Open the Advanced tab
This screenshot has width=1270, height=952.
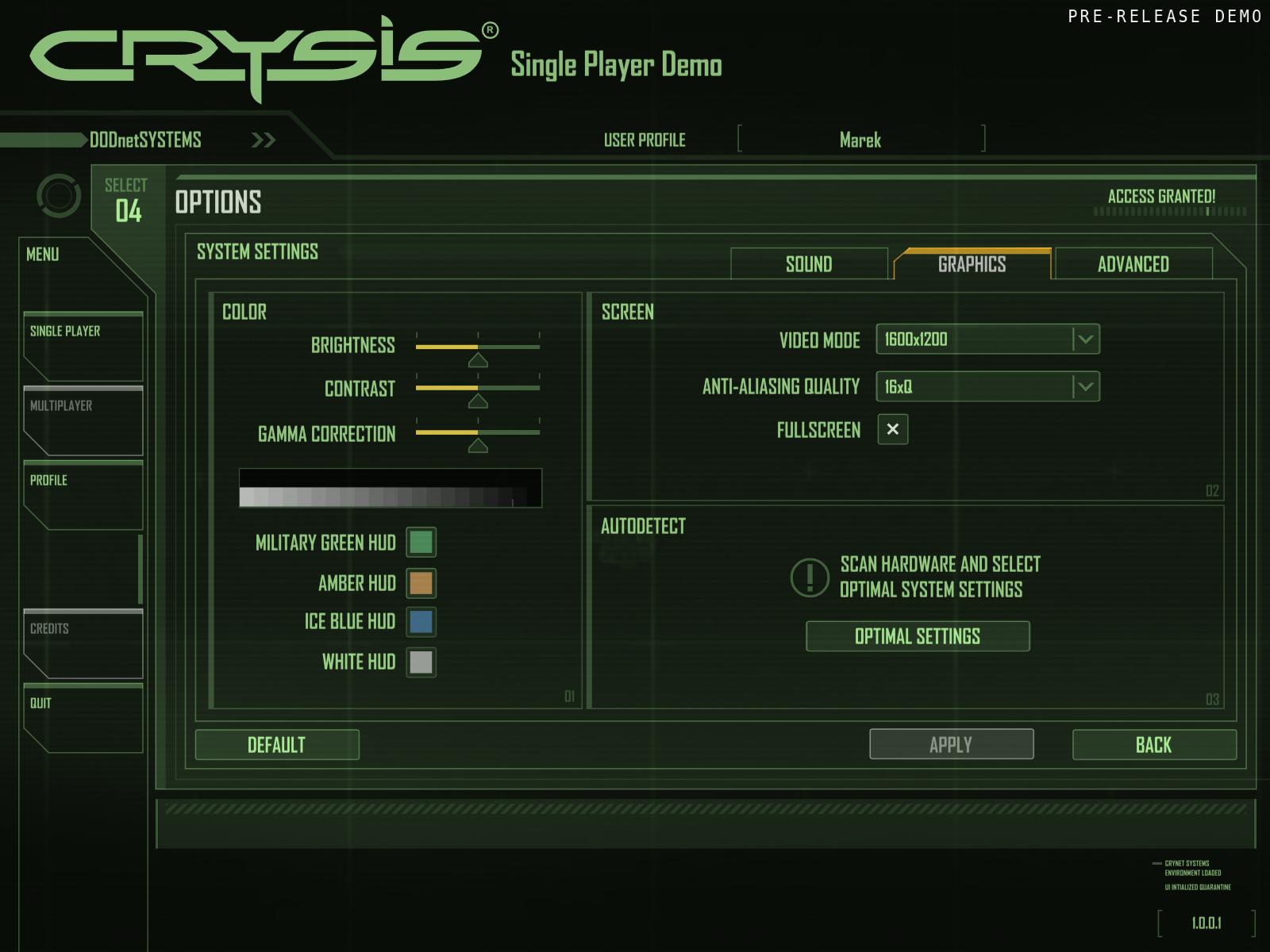[1133, 264]
